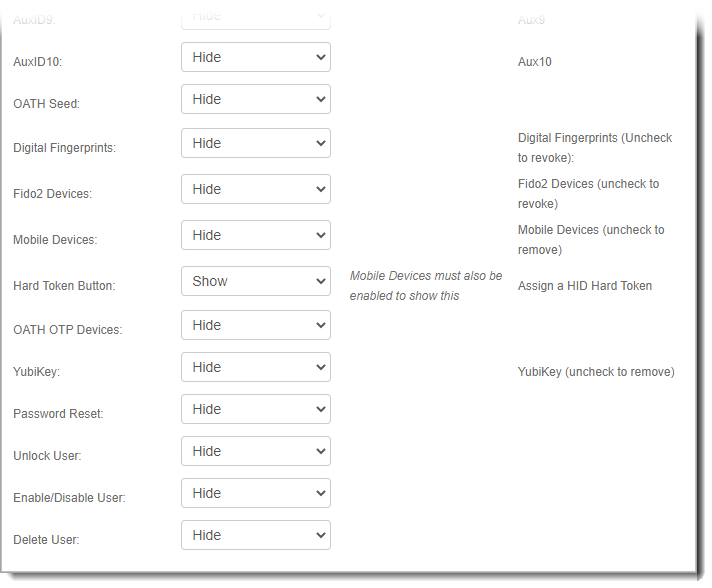The height and width of the screenshot is (588, 712).
Task: Open the YubiKey Hide dropdown
Action: pos(255,368)
